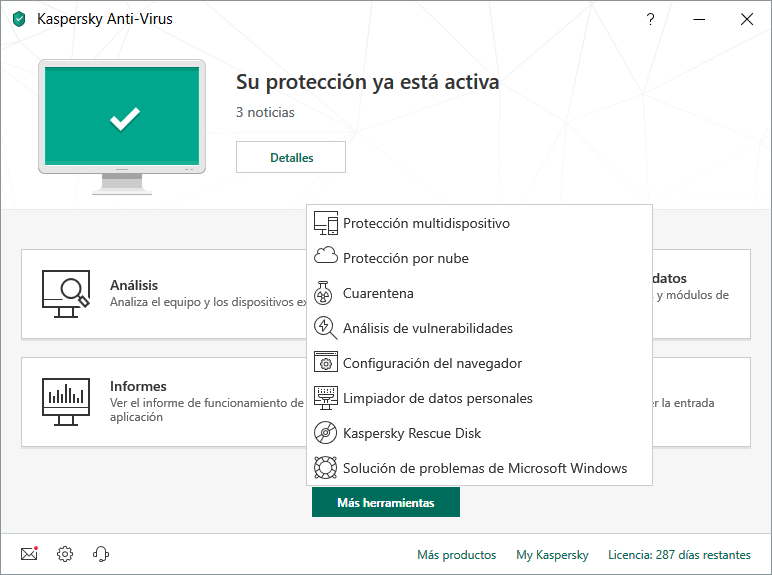This screenshot has height=575, width=772.
Task: Collapse the Más herramientas menu button
Action: point(386,503)
